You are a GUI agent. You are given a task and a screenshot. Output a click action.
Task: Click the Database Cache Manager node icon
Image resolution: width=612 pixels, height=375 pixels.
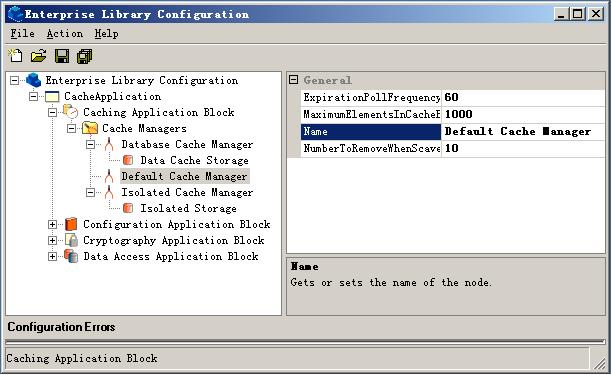pyautogui.click(x=109, y=144)
